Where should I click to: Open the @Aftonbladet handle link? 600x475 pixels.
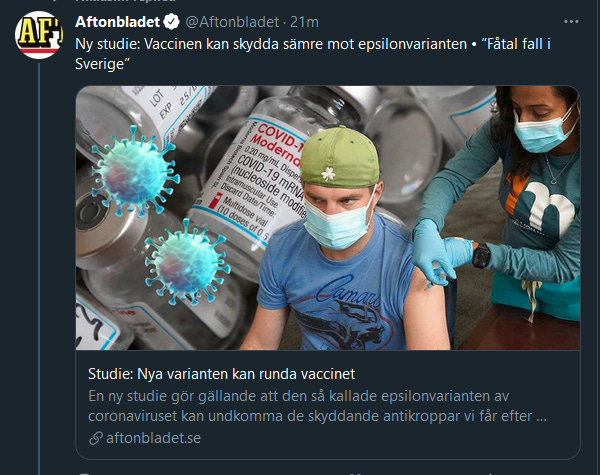232,22
